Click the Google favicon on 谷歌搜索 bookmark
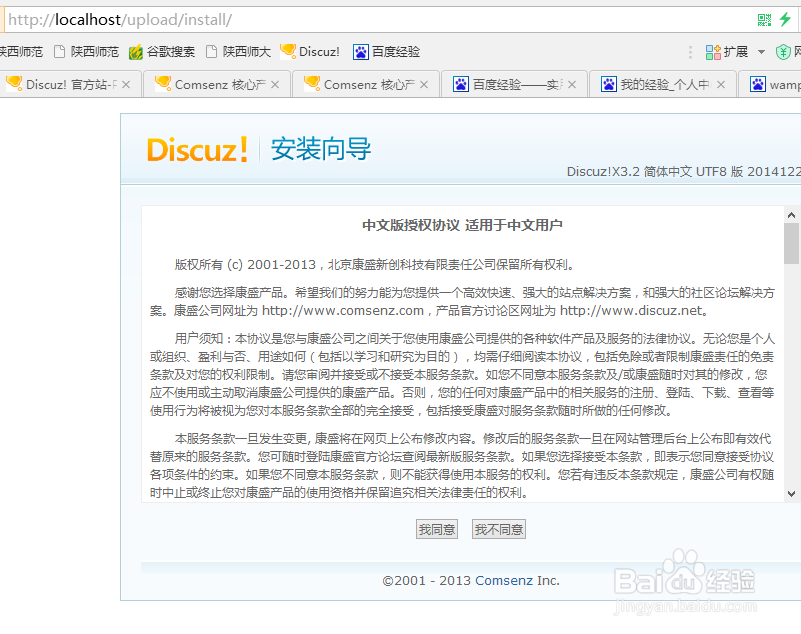The width and height of the screenshot is (801, 634). pyautogui.click(x=135, y=50)
